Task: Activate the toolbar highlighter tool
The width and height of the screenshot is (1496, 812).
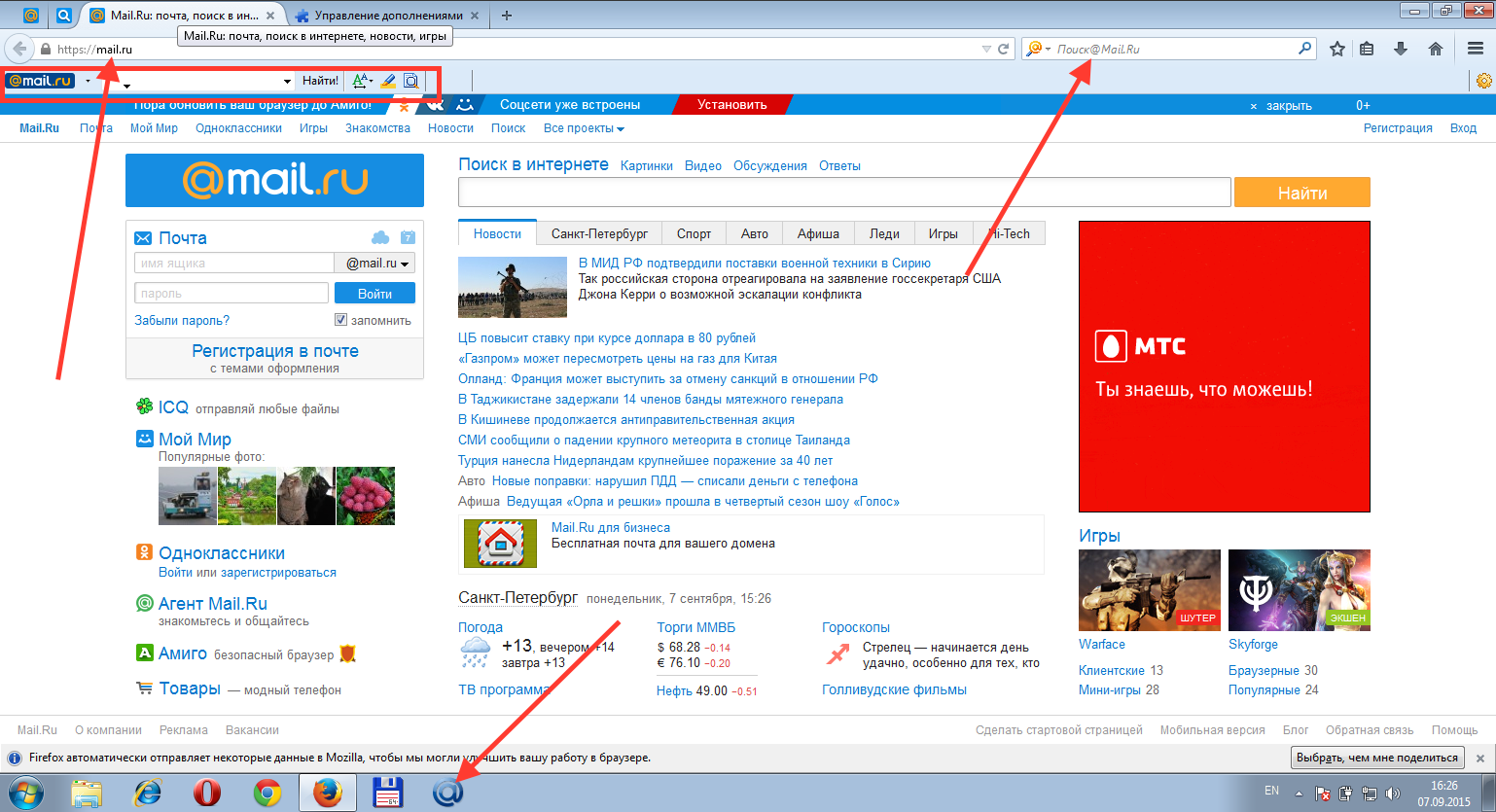Action: 388,81
